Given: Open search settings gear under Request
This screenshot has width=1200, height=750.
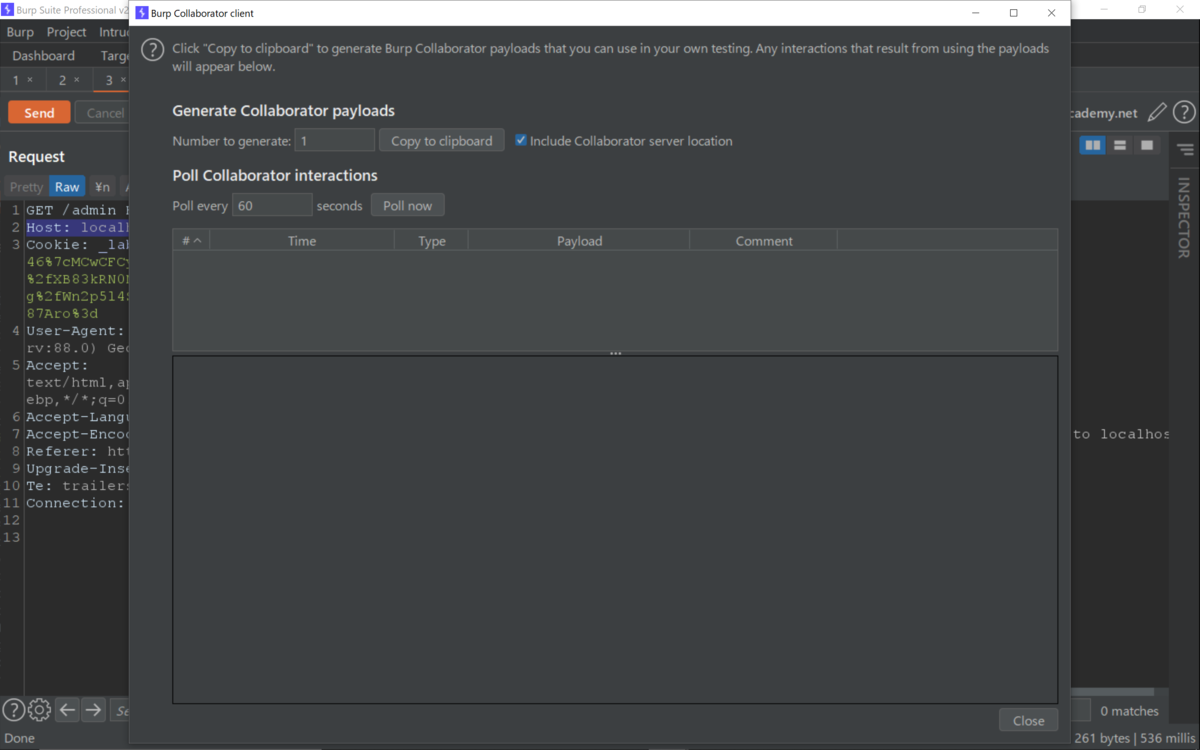Looking at the screenshot, I should (x=39, y=710).
